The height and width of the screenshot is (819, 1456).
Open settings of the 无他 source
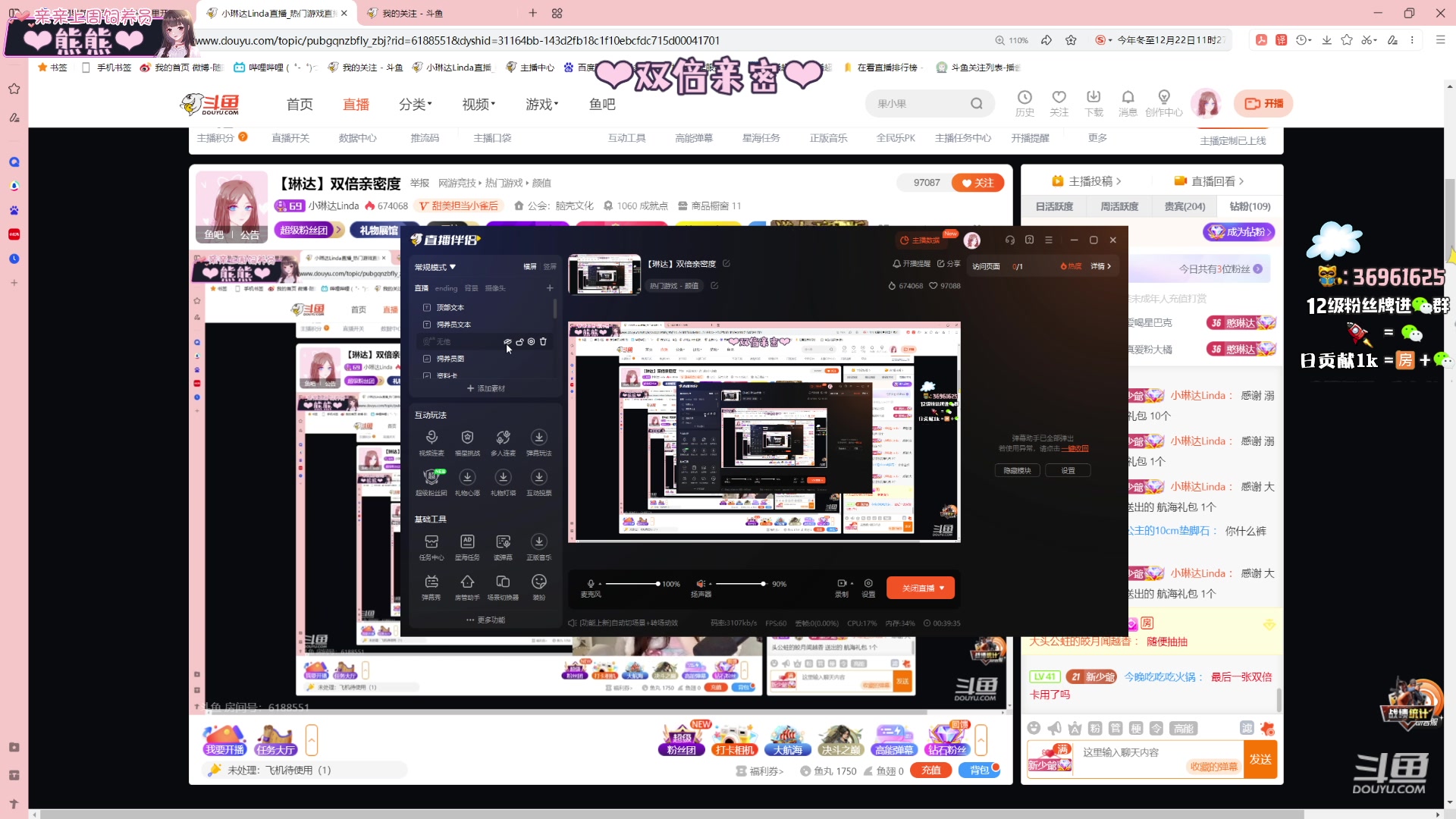pos(532,341)
